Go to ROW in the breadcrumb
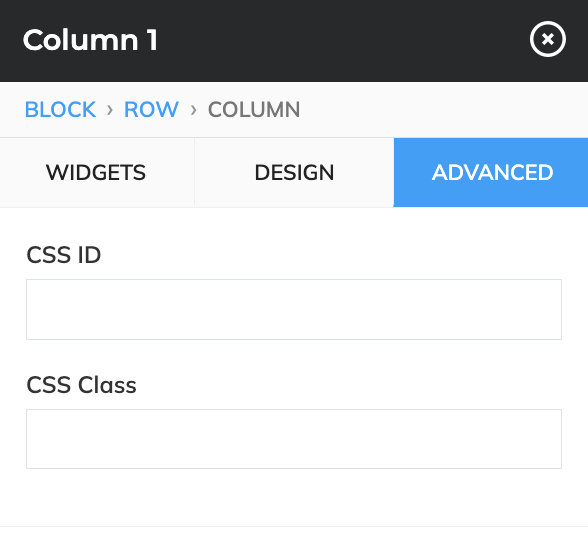 [151, 110]
